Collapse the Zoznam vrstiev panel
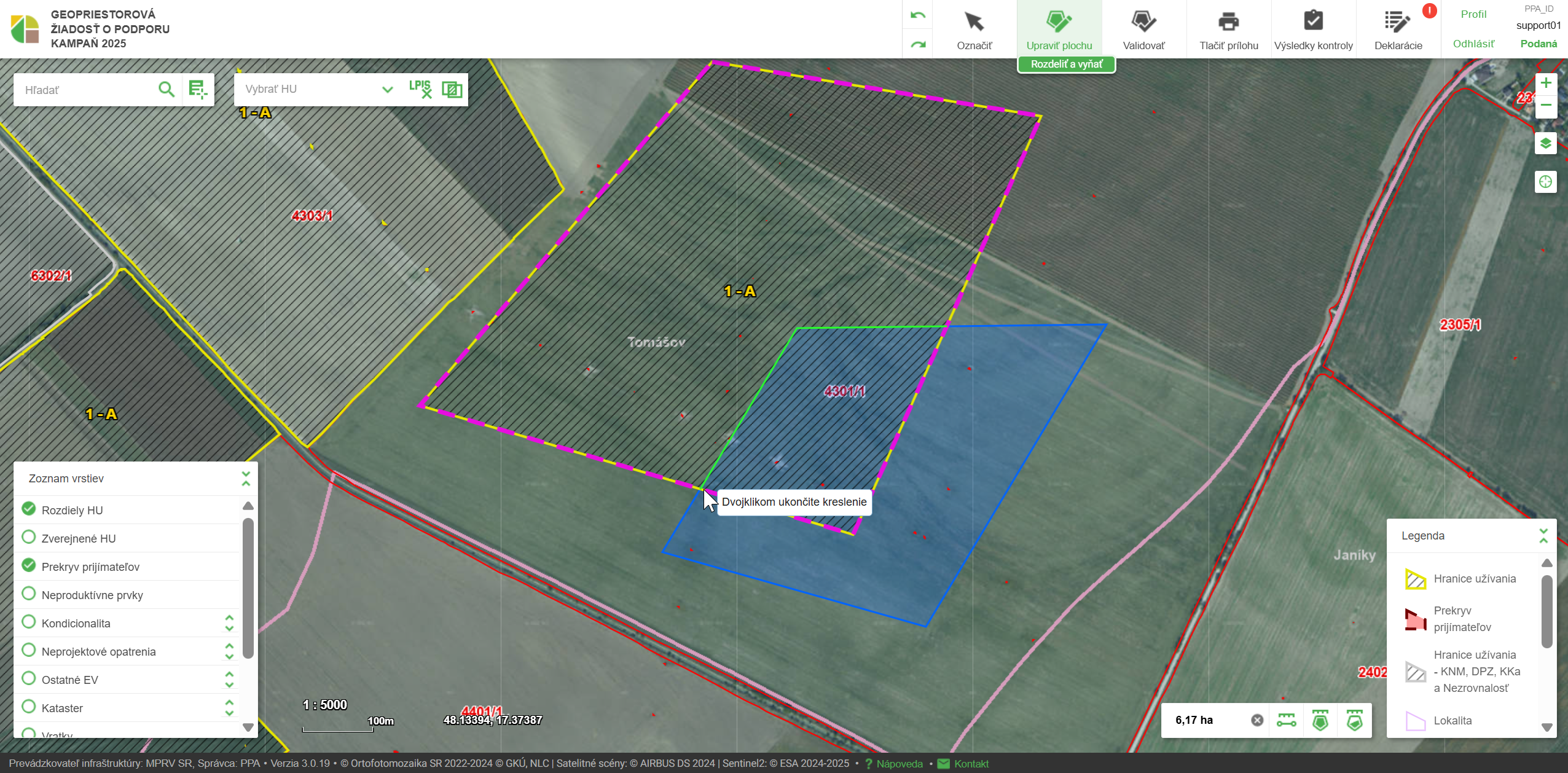Viewport: 1568px width, 773px height. tap(246, 479)
